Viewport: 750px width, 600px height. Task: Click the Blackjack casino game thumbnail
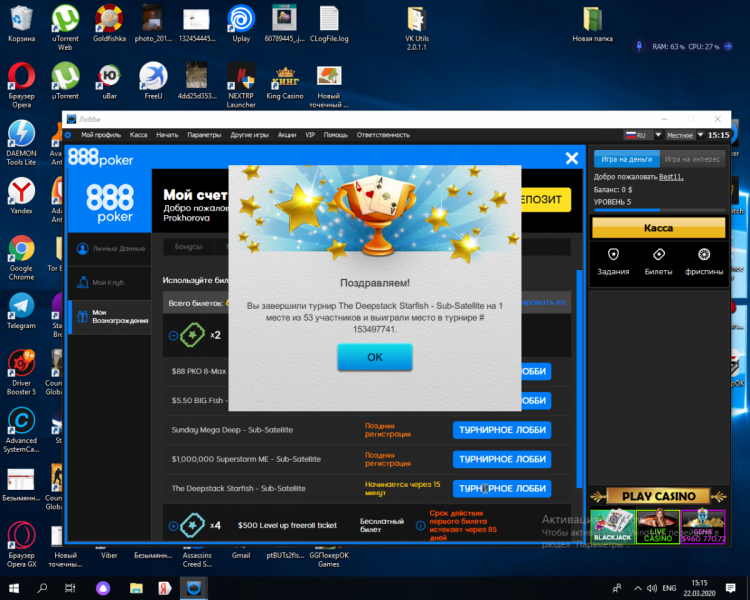click(x=610, y=525)
